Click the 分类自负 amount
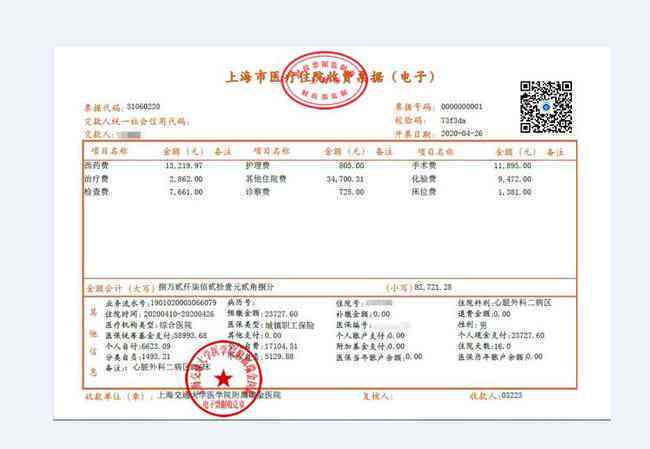 156,357
